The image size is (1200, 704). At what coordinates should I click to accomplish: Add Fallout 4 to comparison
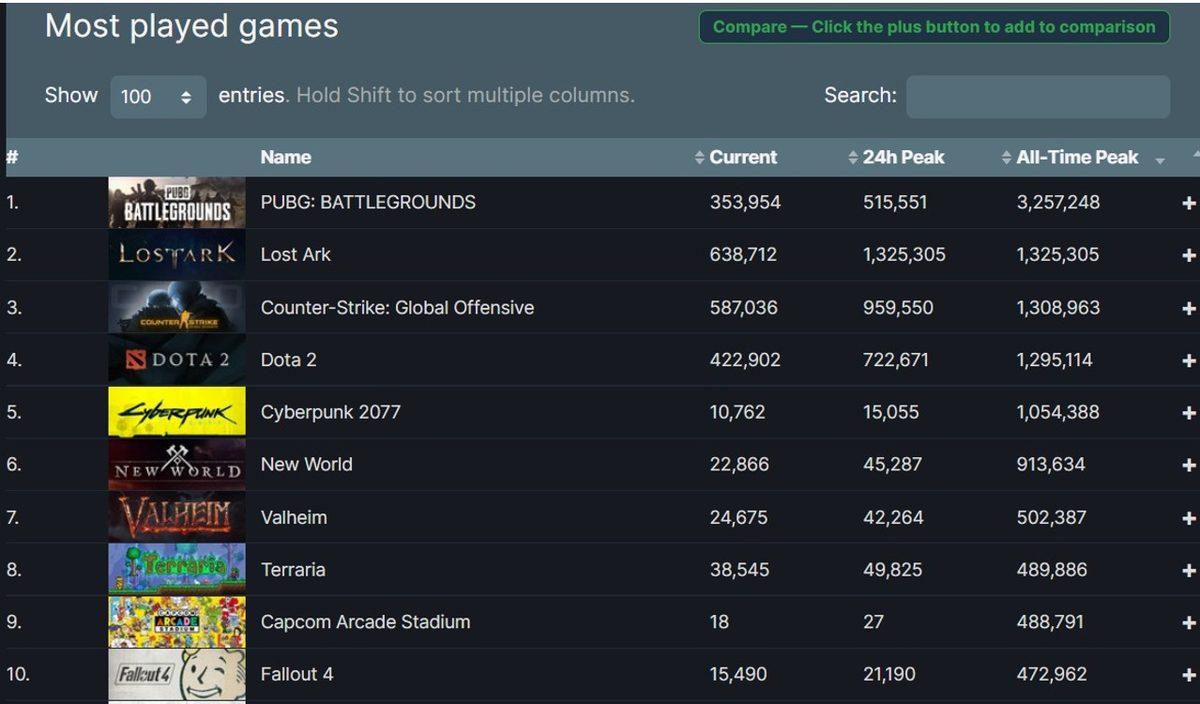(x=1190, y=674)
